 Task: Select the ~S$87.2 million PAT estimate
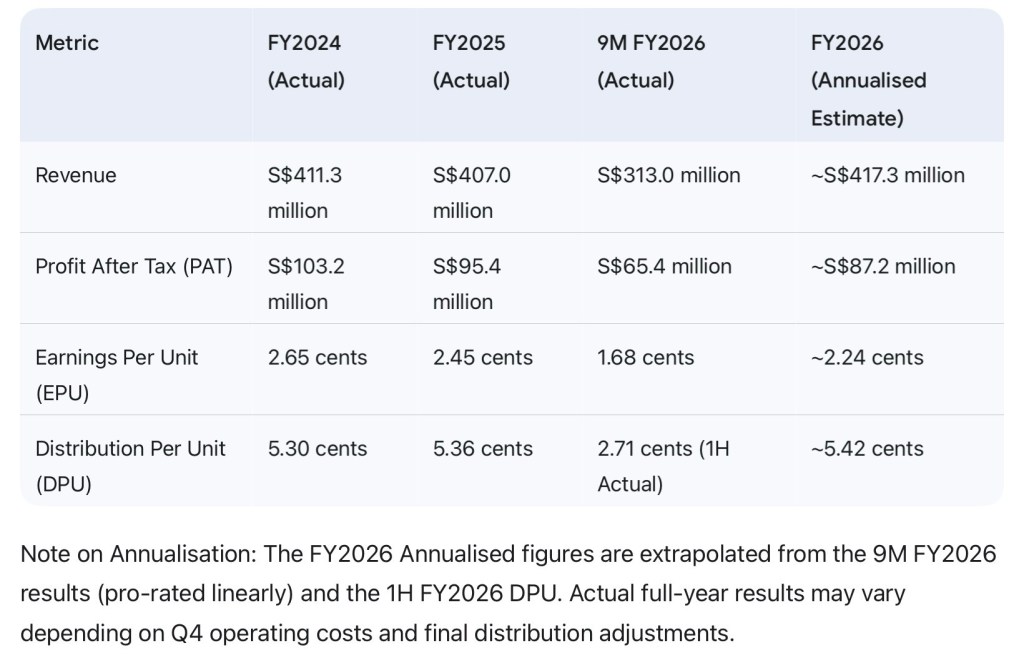882,266
